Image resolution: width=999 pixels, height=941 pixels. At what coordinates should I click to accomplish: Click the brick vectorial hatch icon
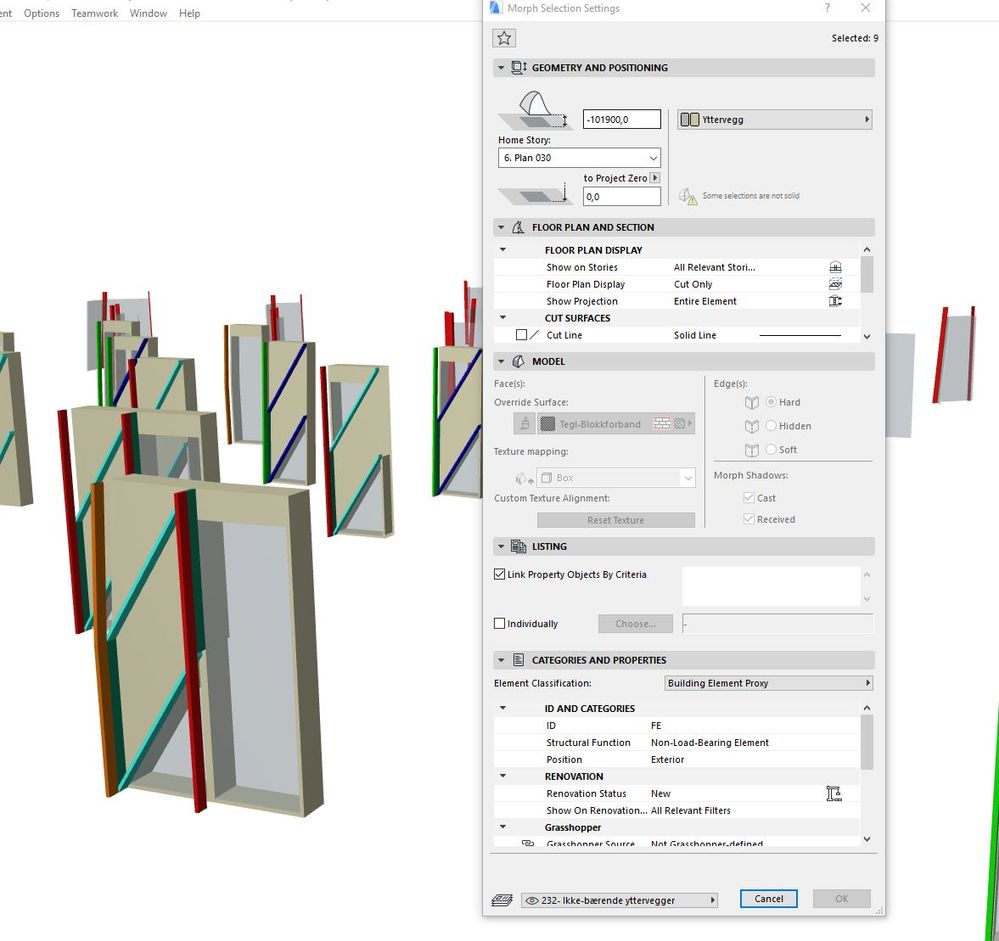661,424
